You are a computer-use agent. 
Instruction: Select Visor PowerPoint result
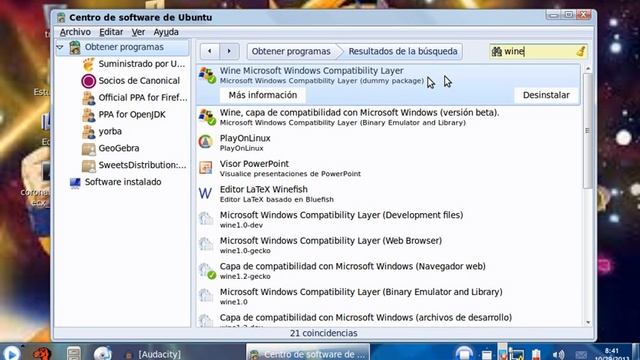pos(388,168)
